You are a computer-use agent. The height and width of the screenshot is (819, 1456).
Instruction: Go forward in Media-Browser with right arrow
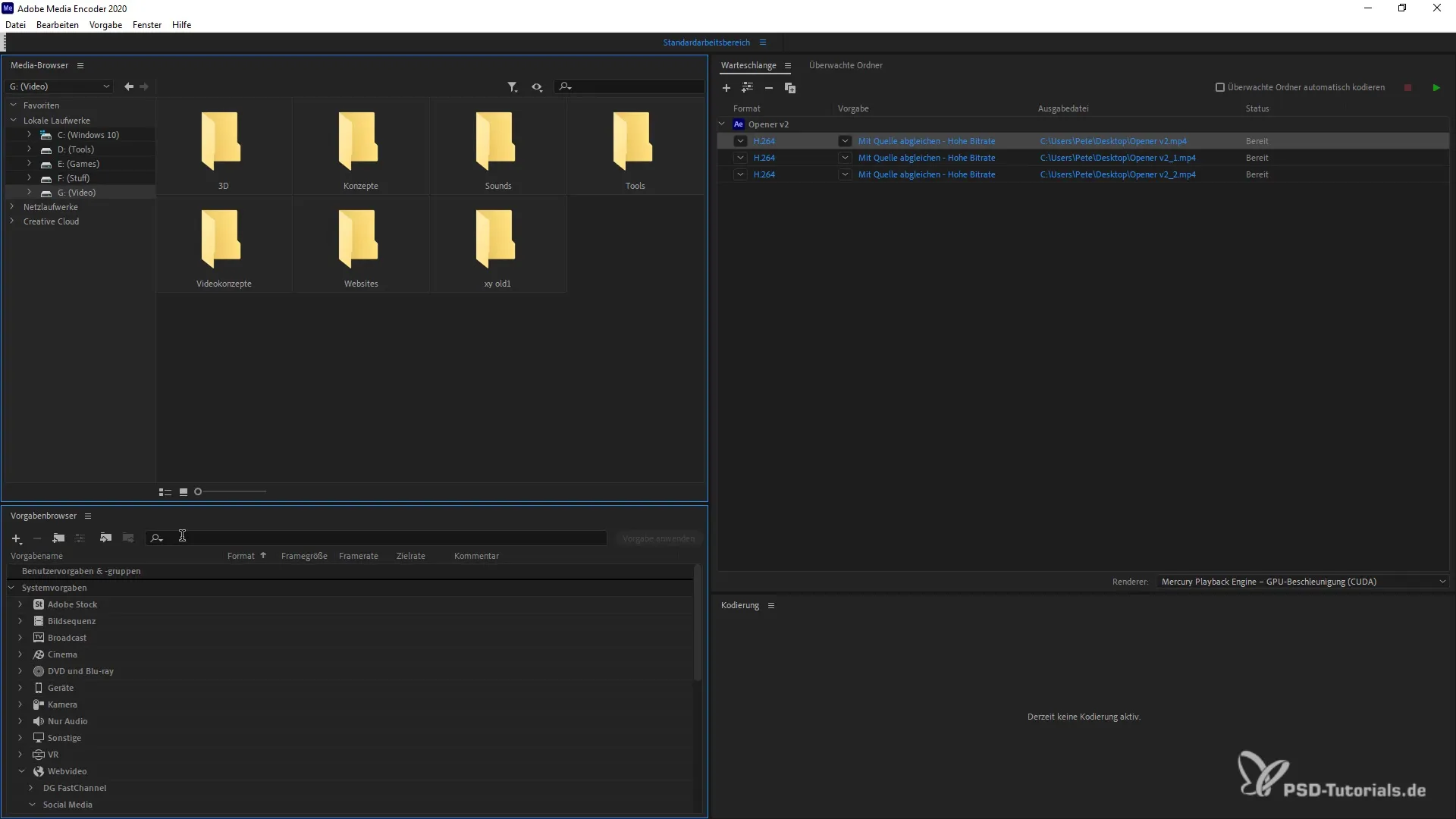[x=144, y=86]
